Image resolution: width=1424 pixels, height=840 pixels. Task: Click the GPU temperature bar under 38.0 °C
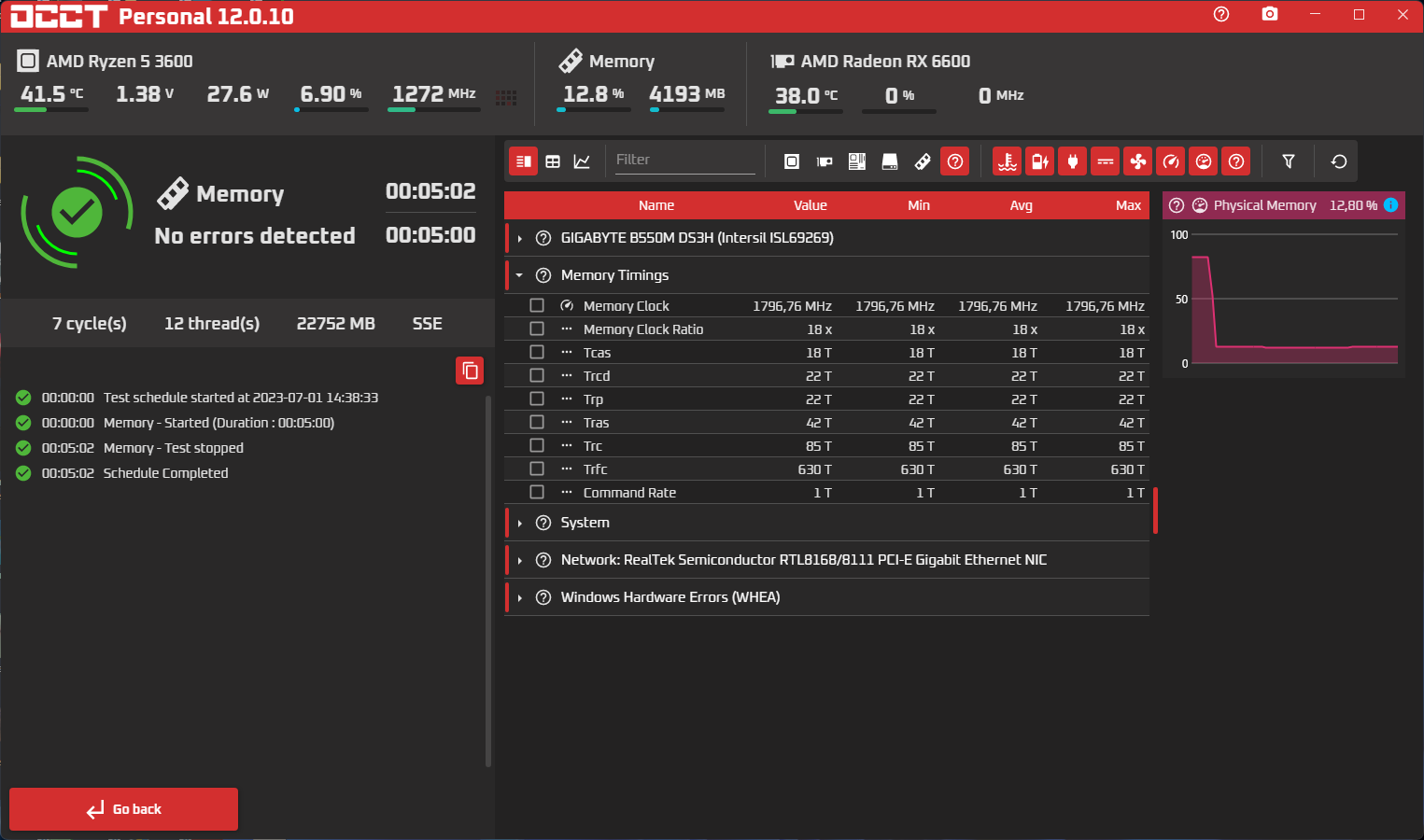[x=806, y=112]
